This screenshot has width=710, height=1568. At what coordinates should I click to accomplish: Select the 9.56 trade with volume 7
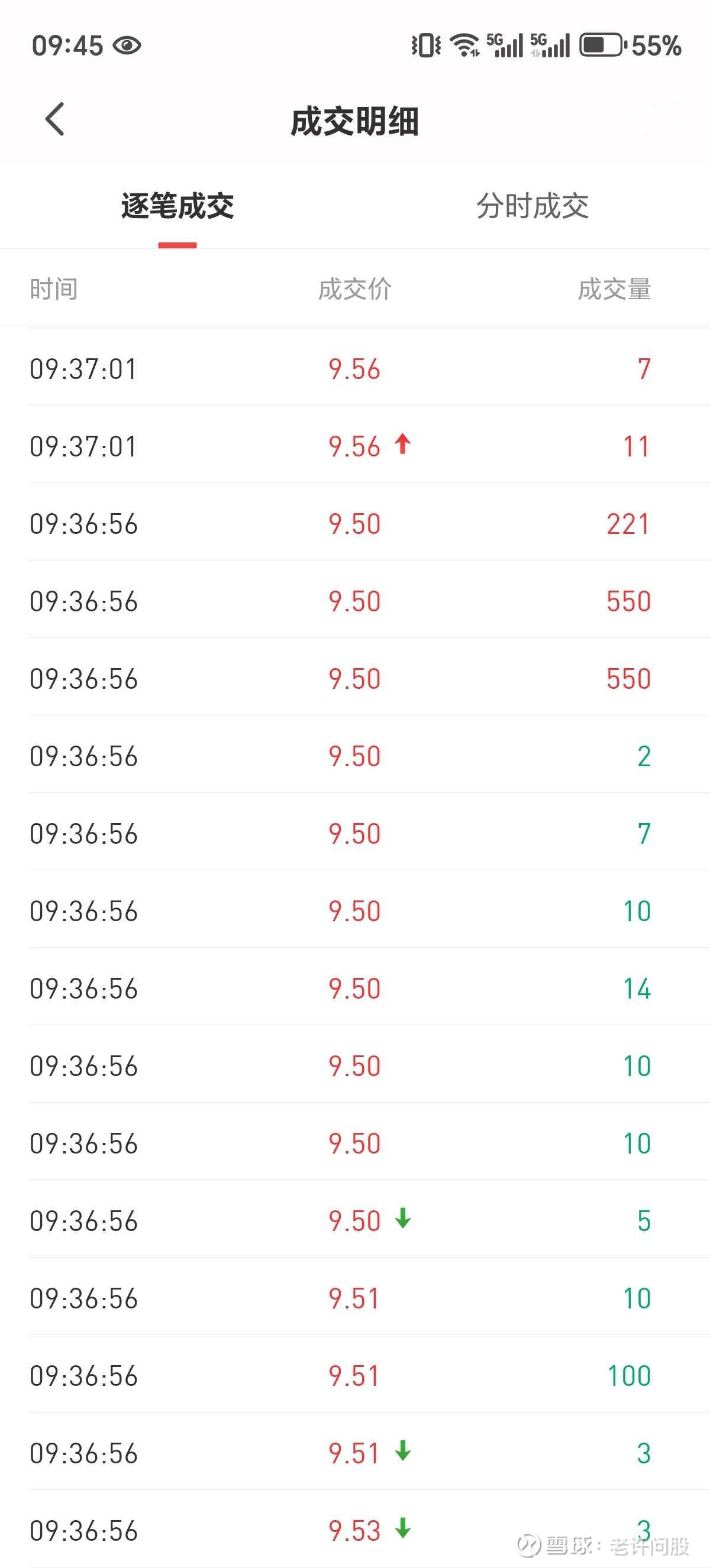click(355, 369)
